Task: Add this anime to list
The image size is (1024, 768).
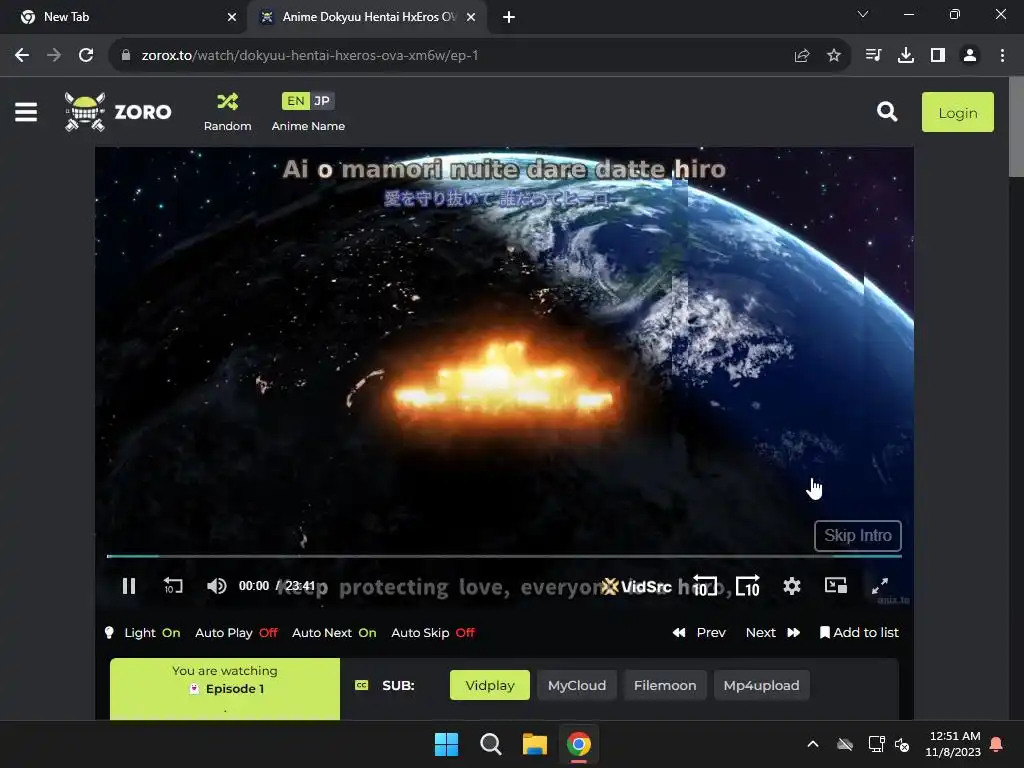Action: tap(859, 633)
